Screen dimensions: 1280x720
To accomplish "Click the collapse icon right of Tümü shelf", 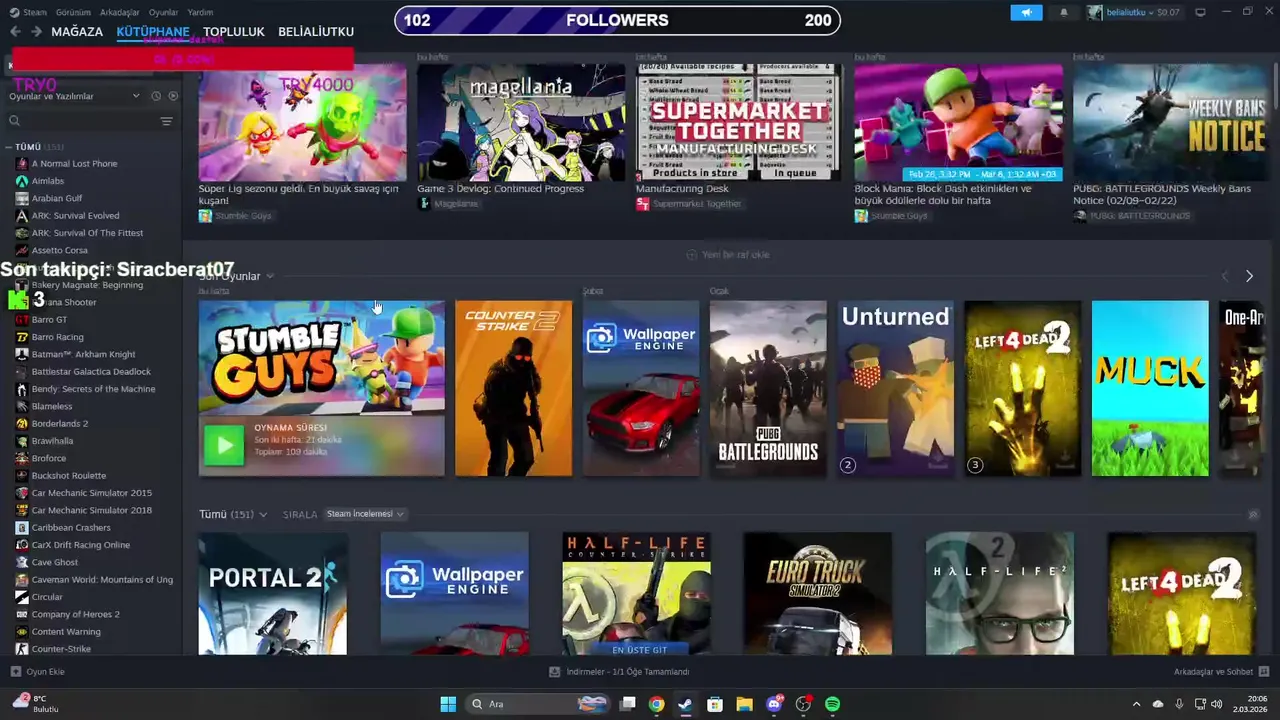I will [x=1253, y=515].
